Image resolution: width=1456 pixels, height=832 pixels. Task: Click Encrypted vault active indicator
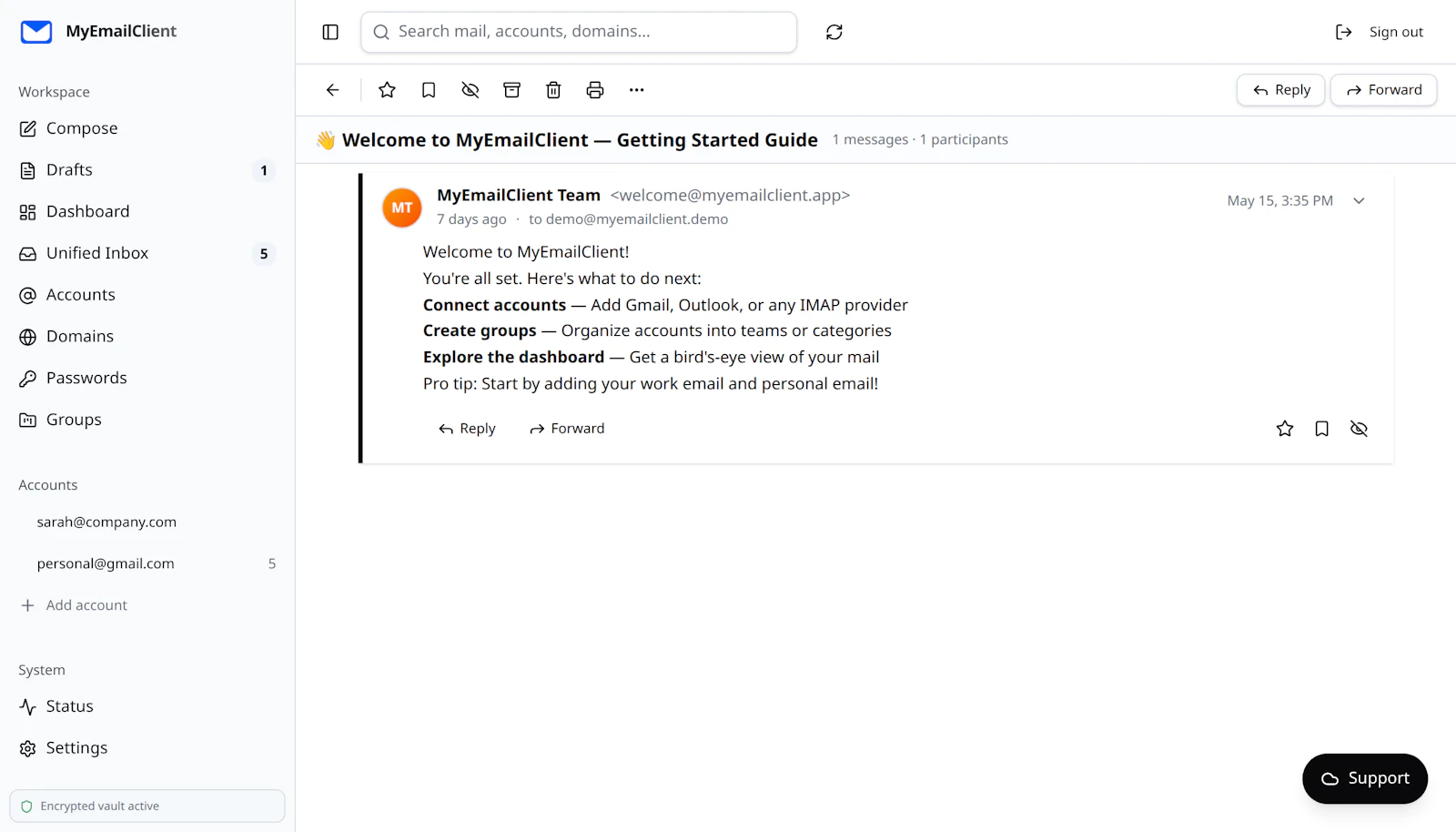click(x=147, y=807)
